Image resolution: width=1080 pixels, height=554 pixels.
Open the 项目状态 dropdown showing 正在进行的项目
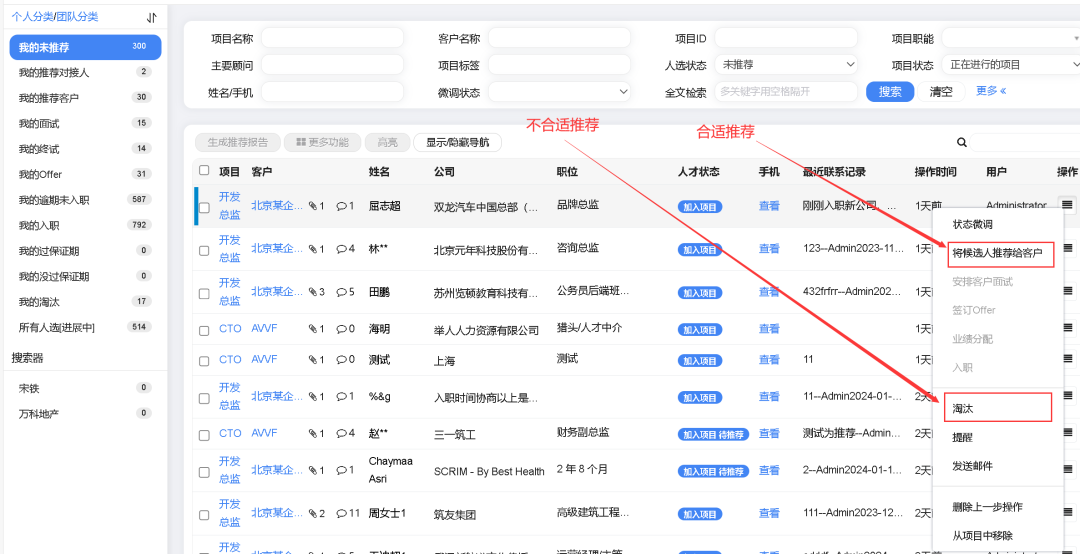point(1010,65)
